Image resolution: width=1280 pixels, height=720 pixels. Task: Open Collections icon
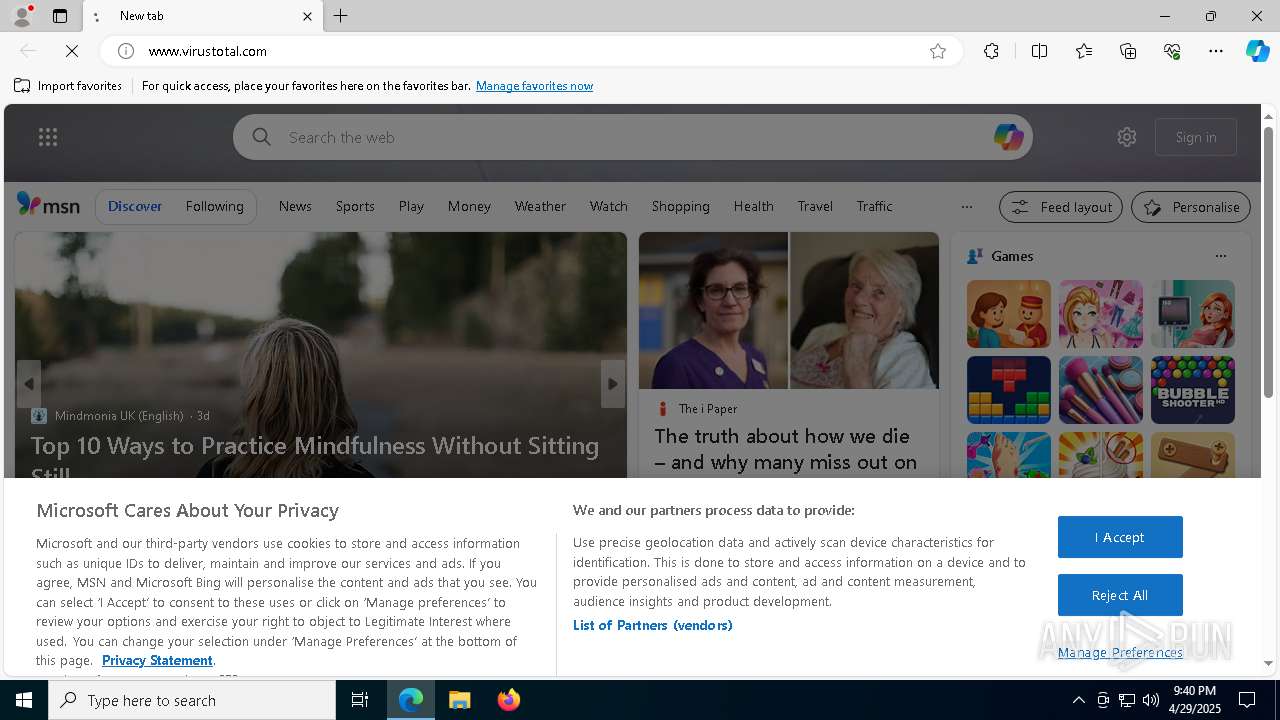point(1128,51)
